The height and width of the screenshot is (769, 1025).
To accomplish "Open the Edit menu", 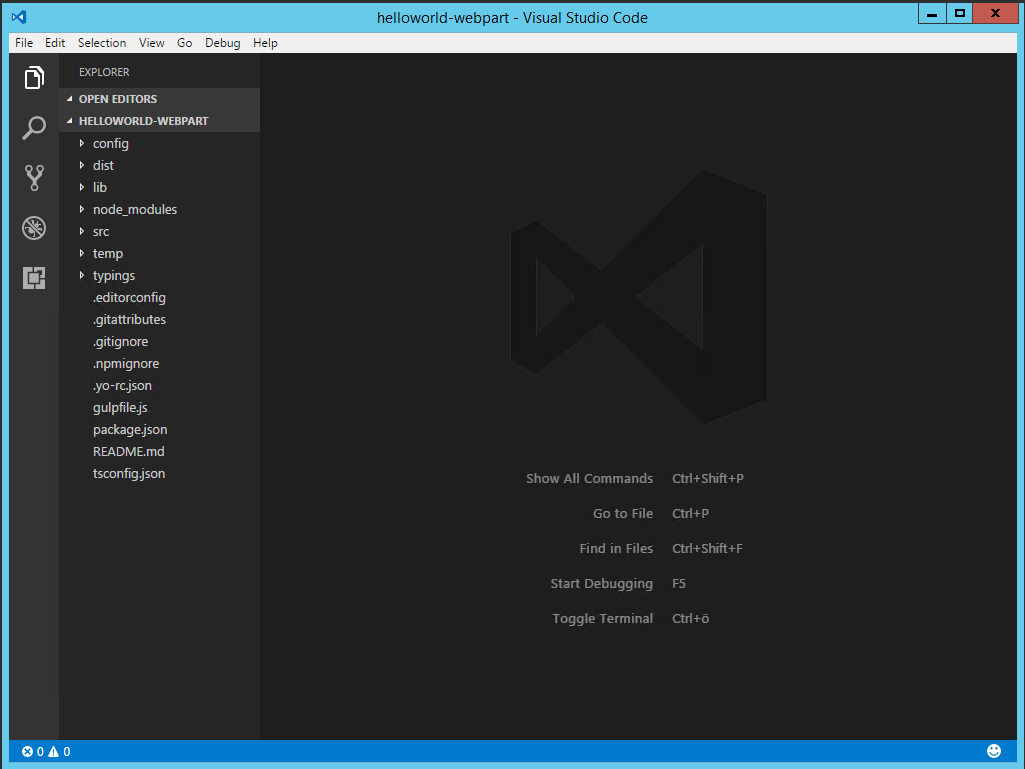I will click(55, 43).
